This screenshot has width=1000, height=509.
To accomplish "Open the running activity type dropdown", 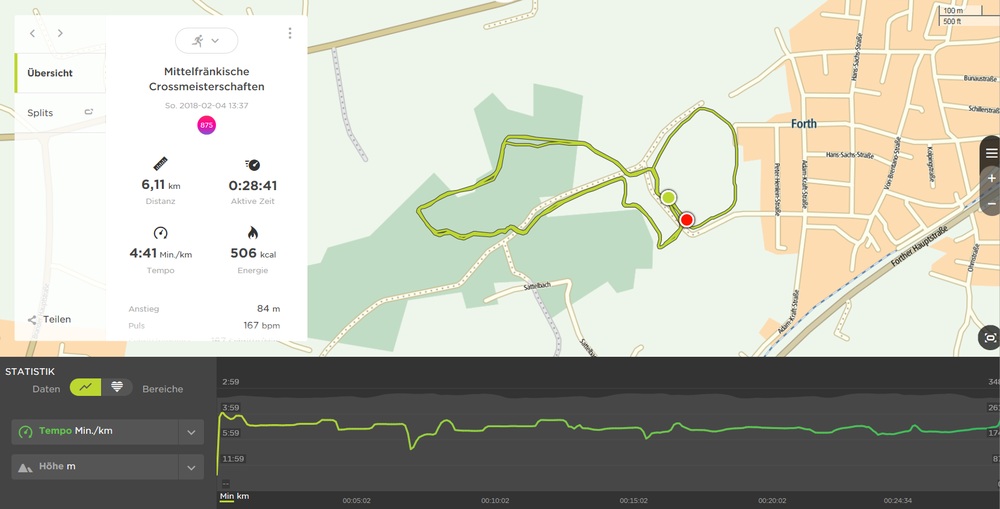I will tap(206, 40).
